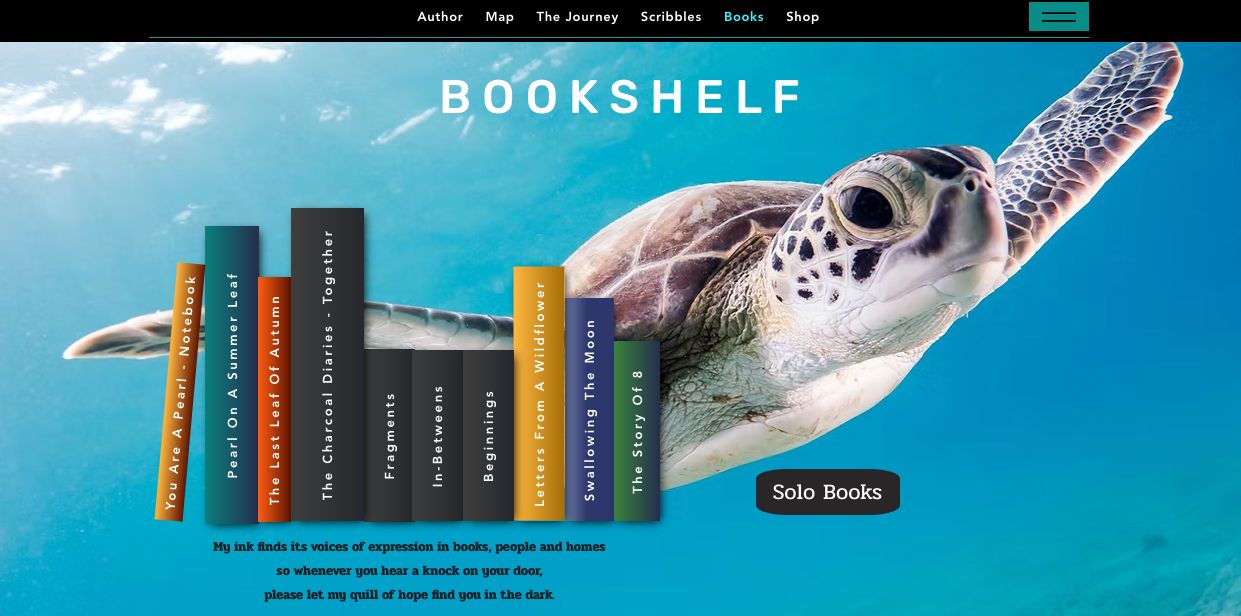The image size is (1241, 616).
Task: Click the Solo Books button
Action: click(828, 492)
